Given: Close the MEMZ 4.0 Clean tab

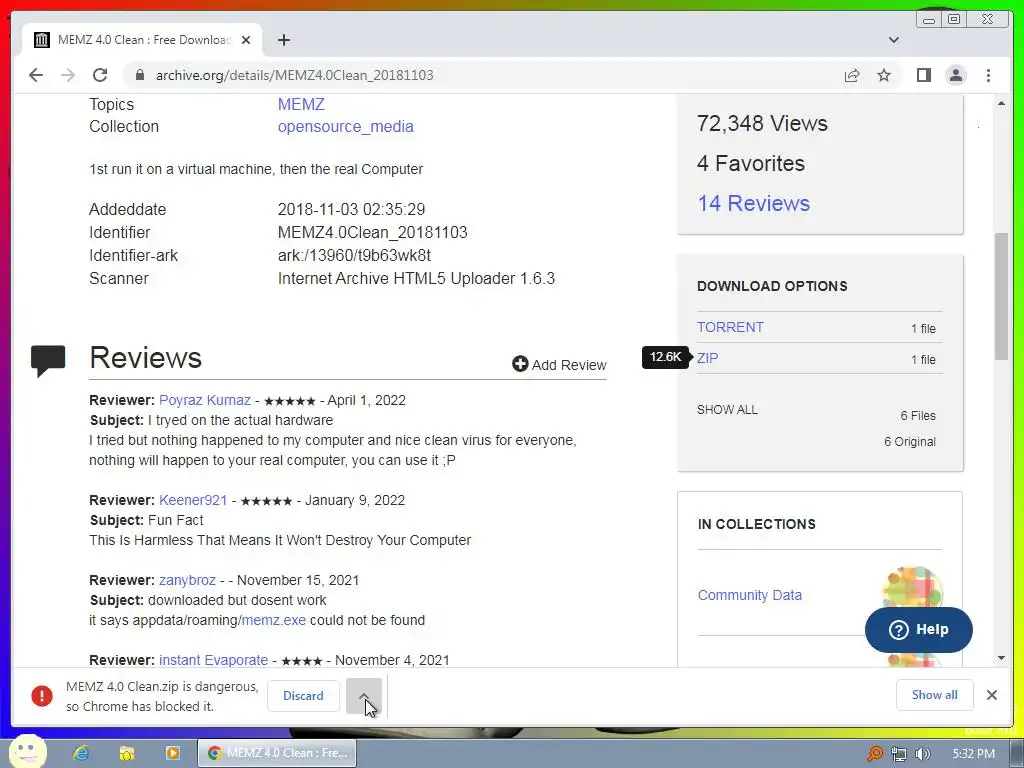Looking at the screenshot, I should tap(246, 40).
